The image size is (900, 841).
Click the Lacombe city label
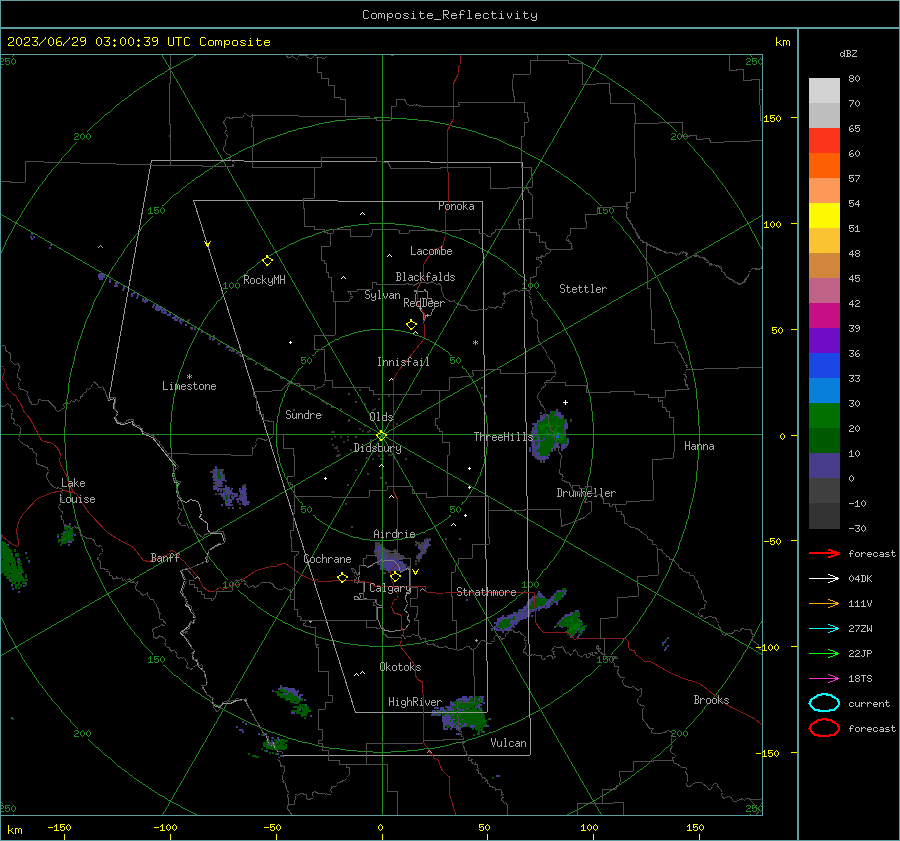coord(431,251)
